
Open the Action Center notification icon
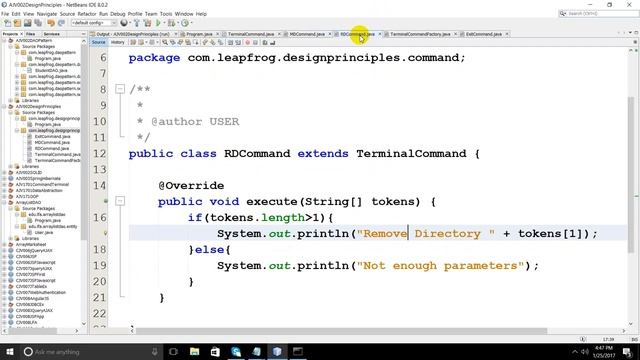coord(627,351)
